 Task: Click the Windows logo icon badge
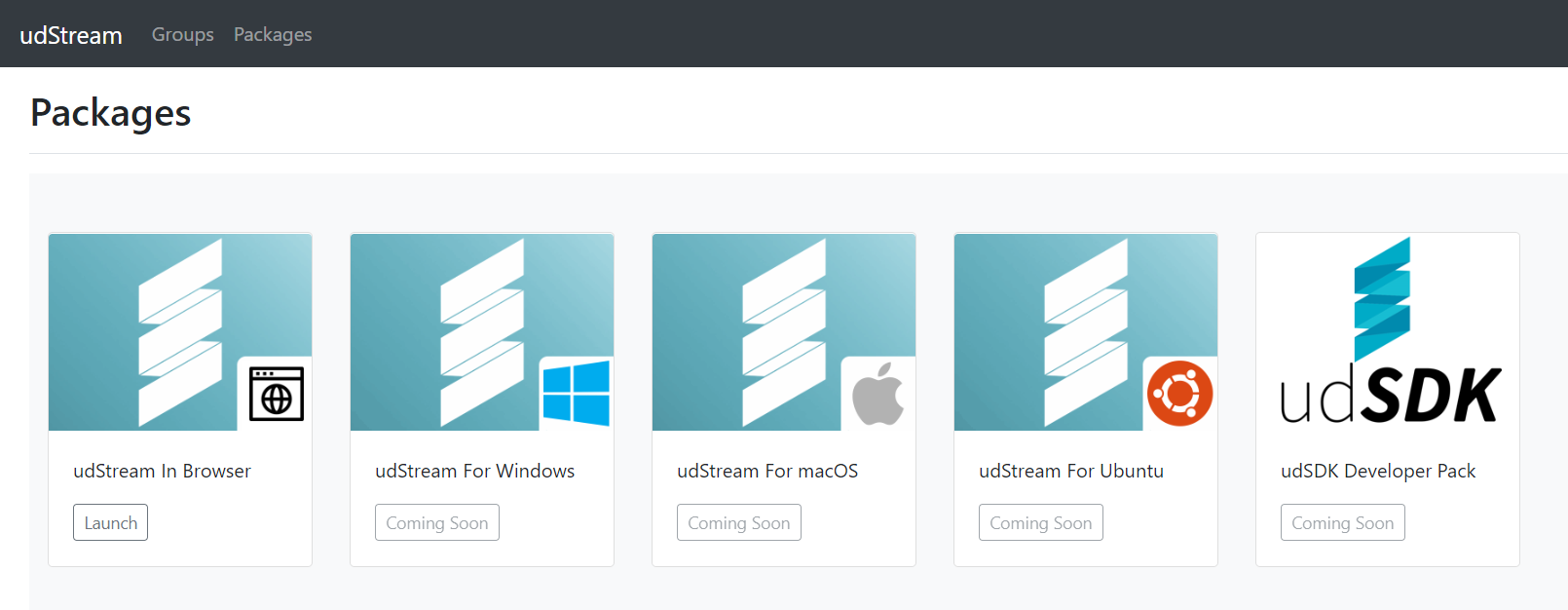[577, 394]
